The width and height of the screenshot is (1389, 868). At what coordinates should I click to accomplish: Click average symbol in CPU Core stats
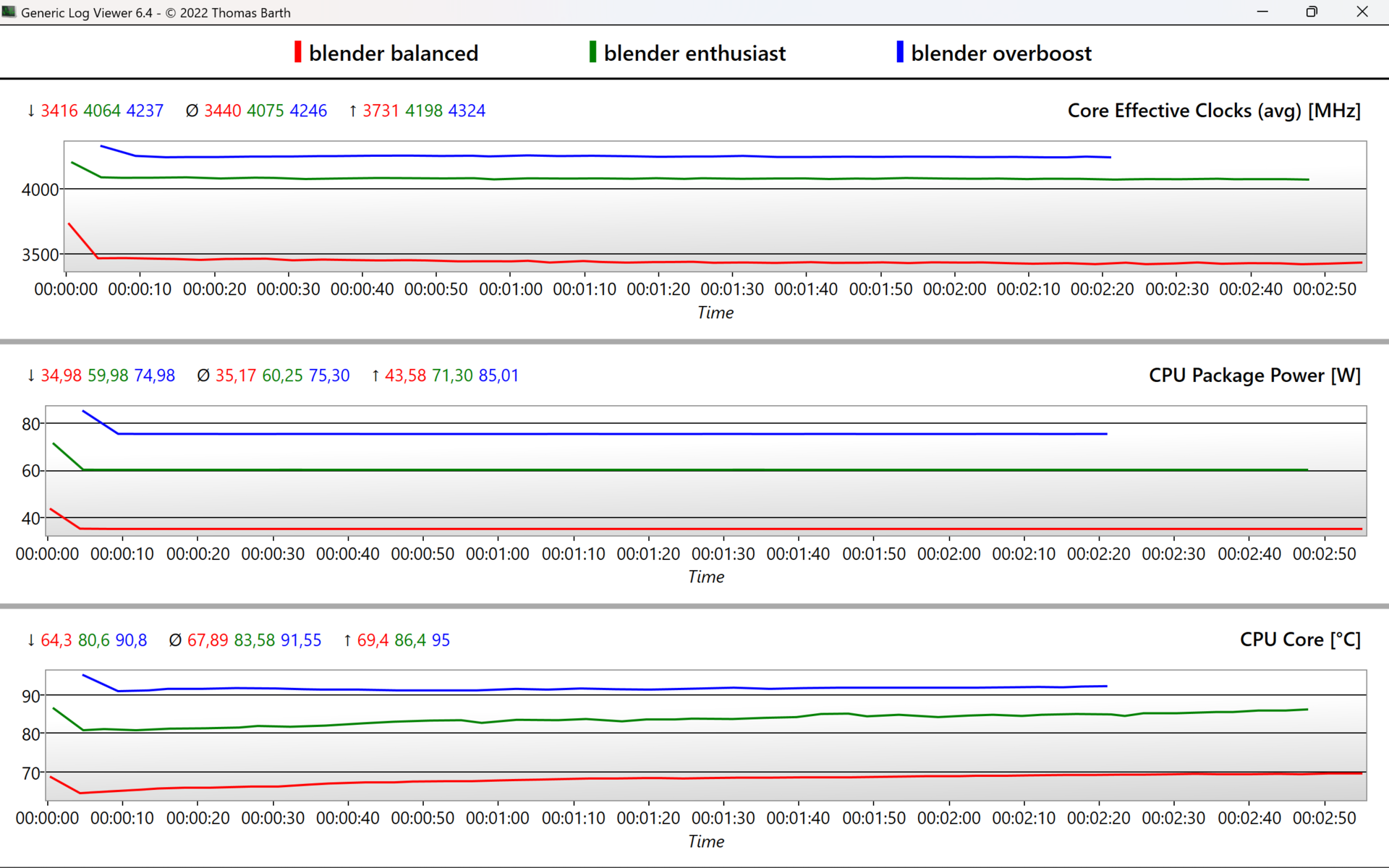click(175, 640)
